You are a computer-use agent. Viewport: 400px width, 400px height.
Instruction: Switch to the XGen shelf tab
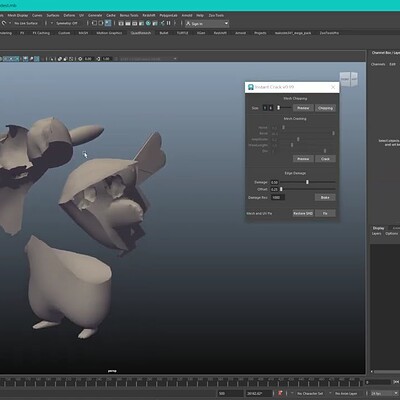(x=201, y=33)
